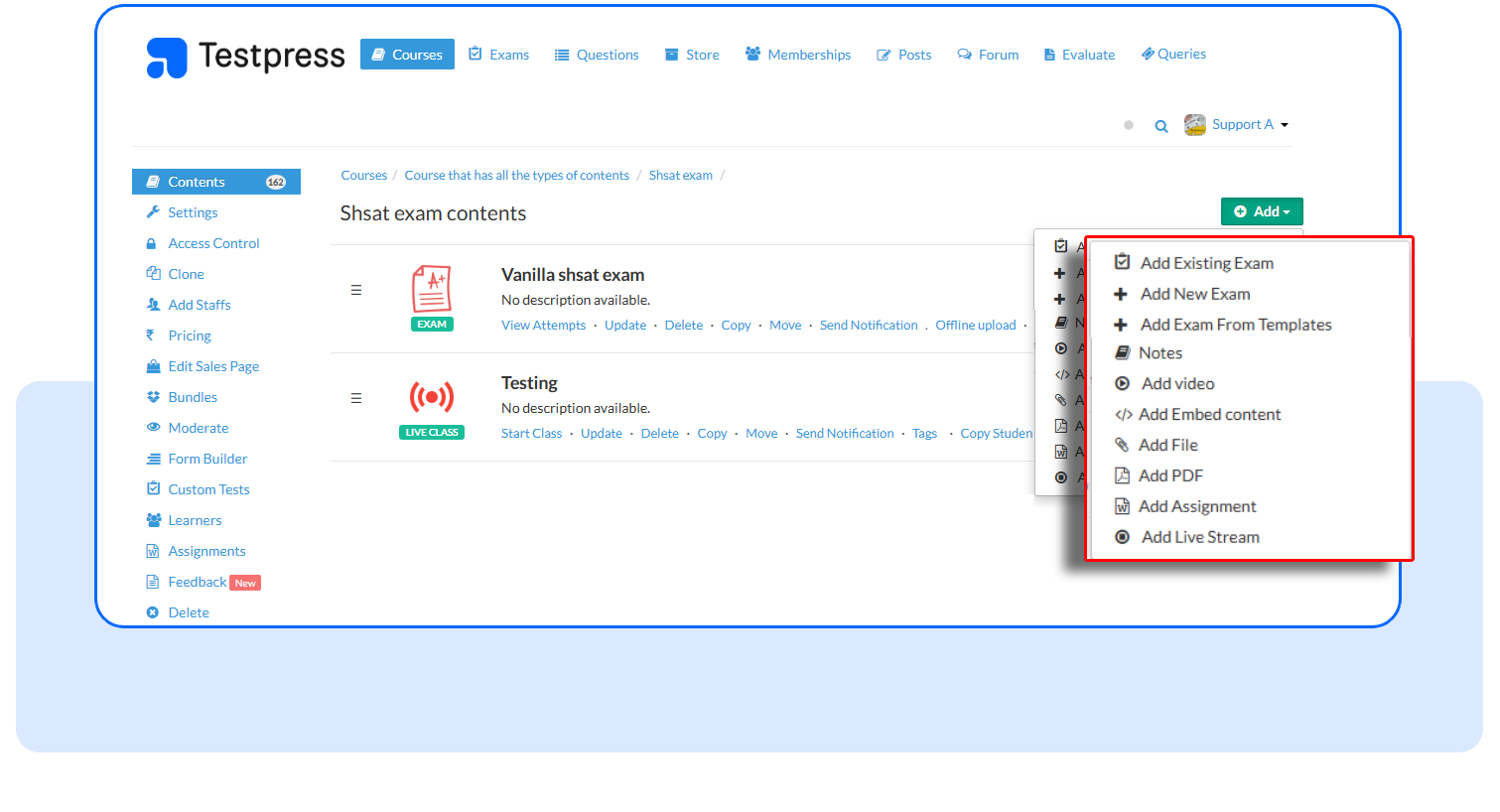Expand the green Add dropdown button

coord(1262,211)
